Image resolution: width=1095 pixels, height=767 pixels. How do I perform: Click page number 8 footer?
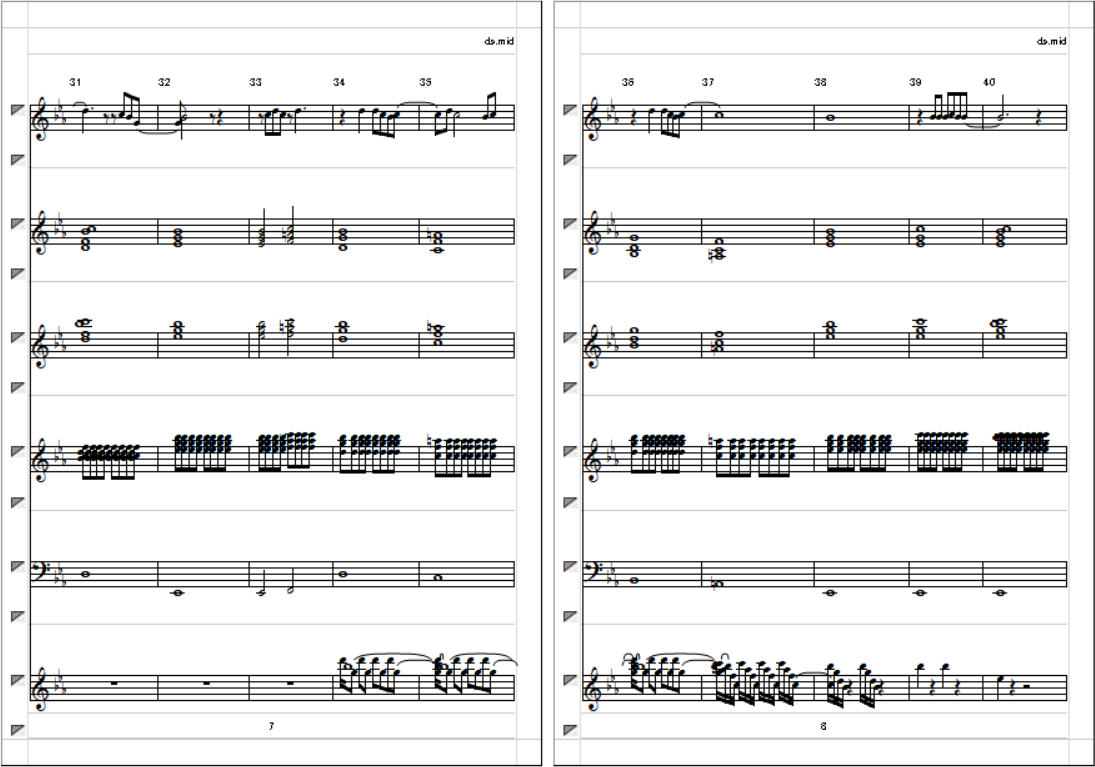[x=823, y=726]
